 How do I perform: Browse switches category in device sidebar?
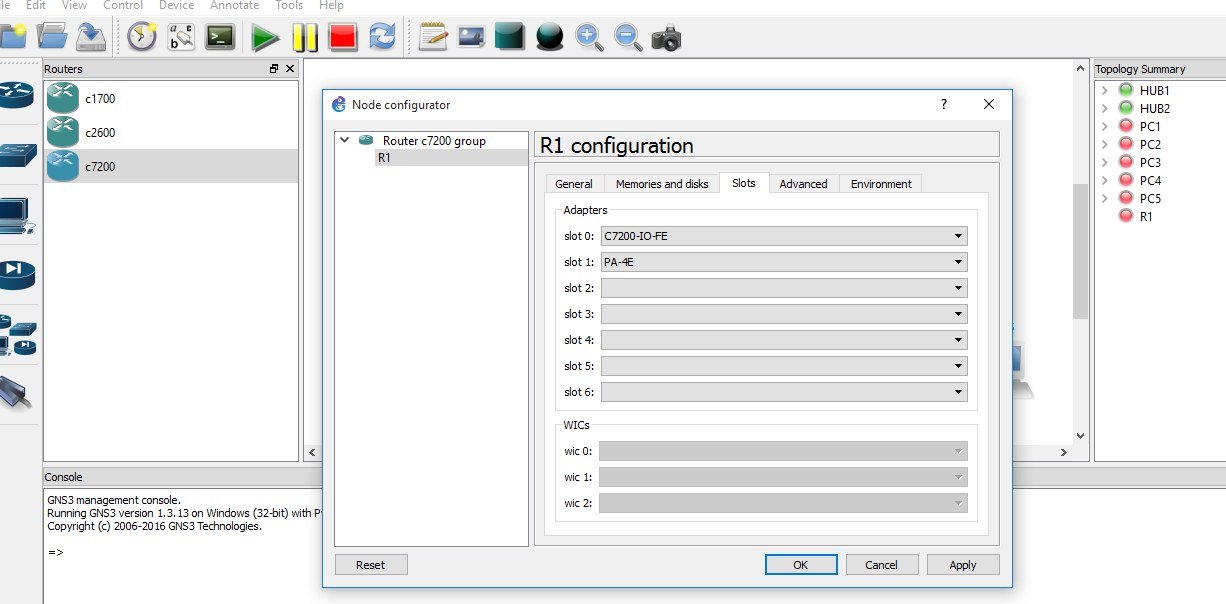pos(17,155)
